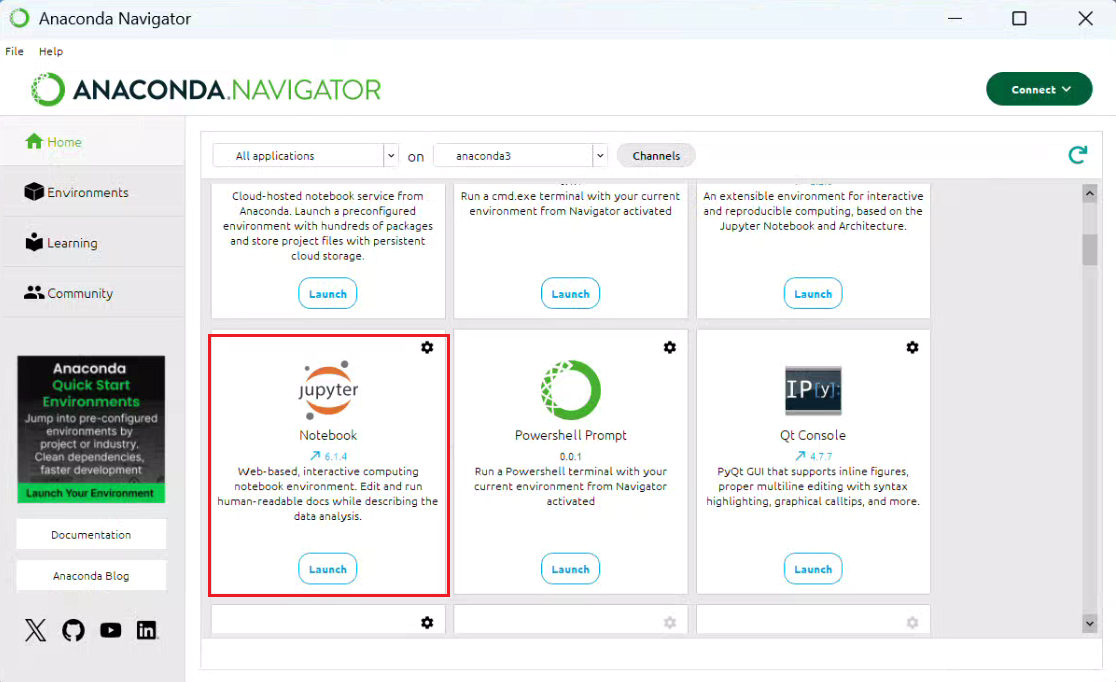Open the Anaconda Blog button
Screen dimensions: 1116x682
click(x=91, y=576)
